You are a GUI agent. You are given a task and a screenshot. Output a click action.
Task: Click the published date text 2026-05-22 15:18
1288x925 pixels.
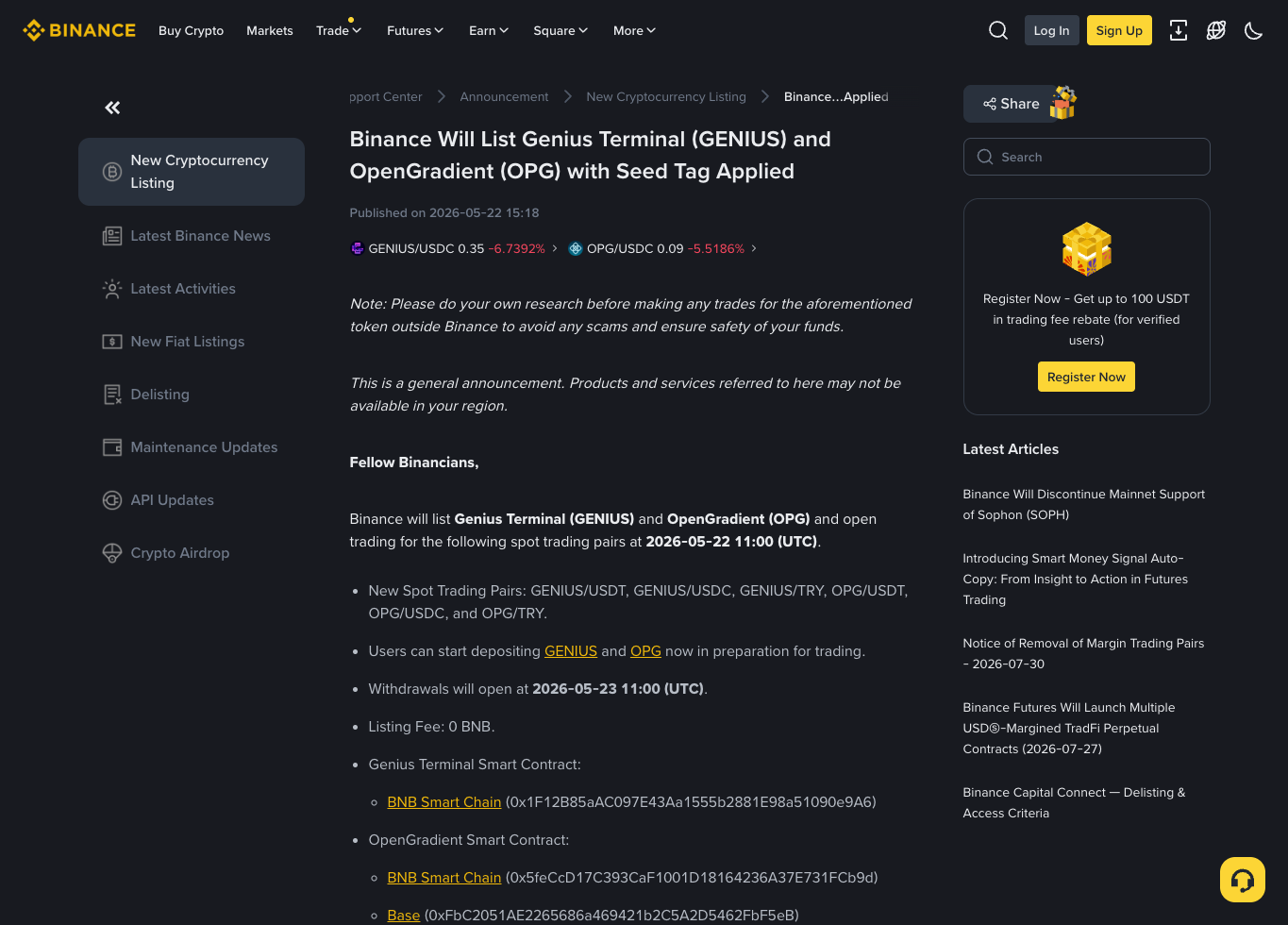484,213
